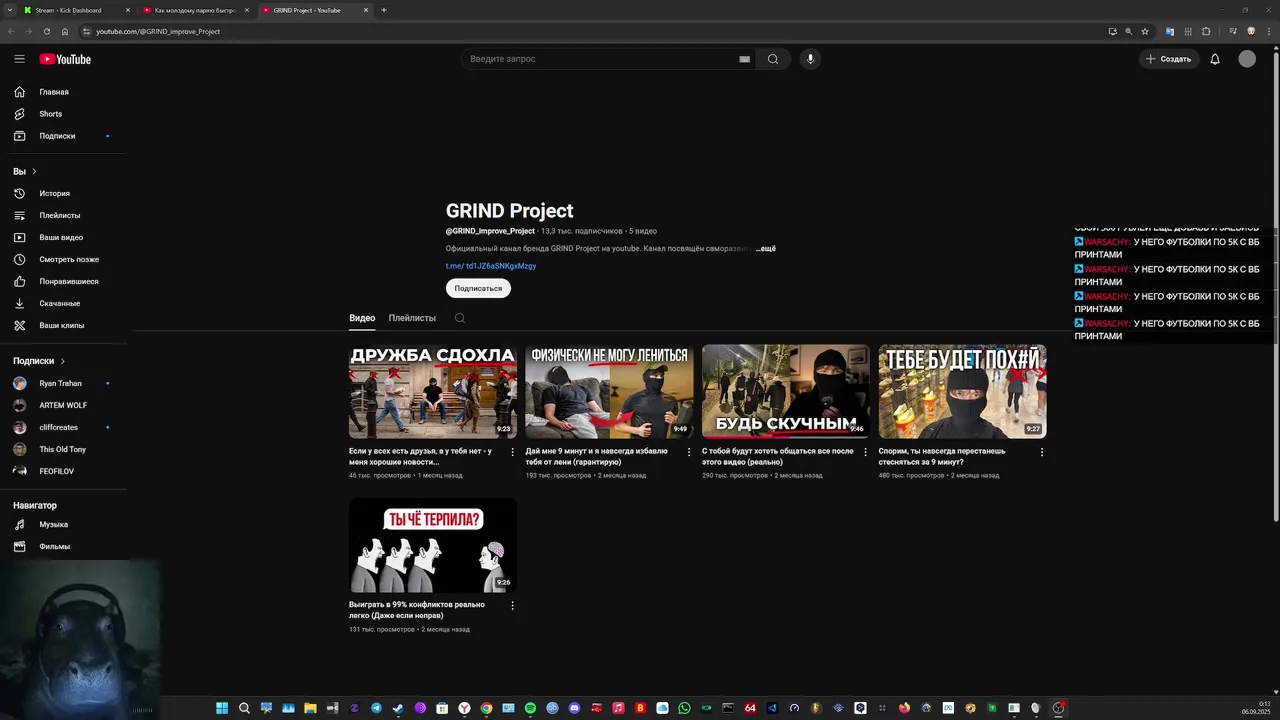
Task: Open the ФИЗИЧЕСКИ НЕ МОГУ ЛЕНИТЬСЯ thumbnail
Action: (609, 392)
